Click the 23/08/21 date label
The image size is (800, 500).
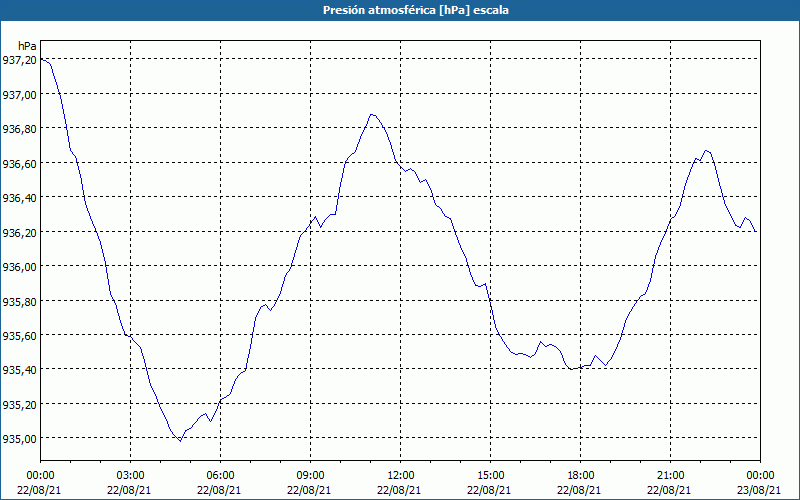758,490
